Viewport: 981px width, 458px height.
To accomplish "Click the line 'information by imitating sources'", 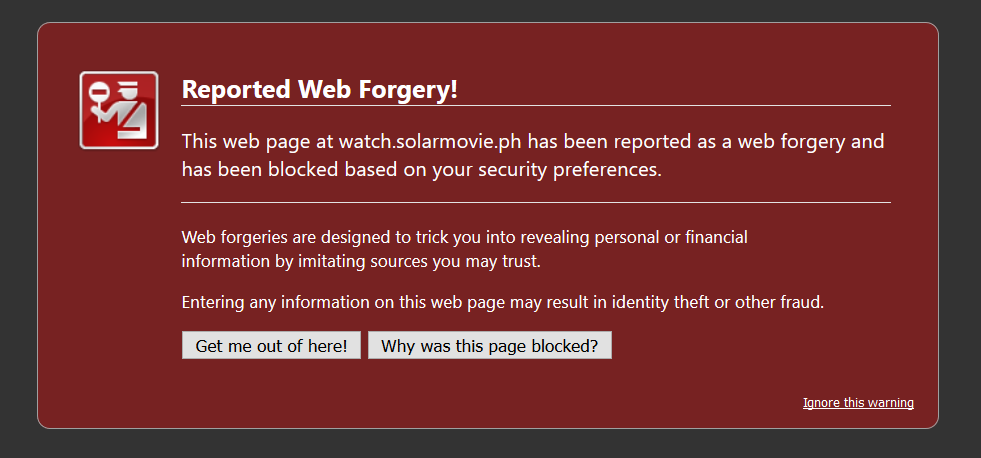I will click(x=361, y=261).
